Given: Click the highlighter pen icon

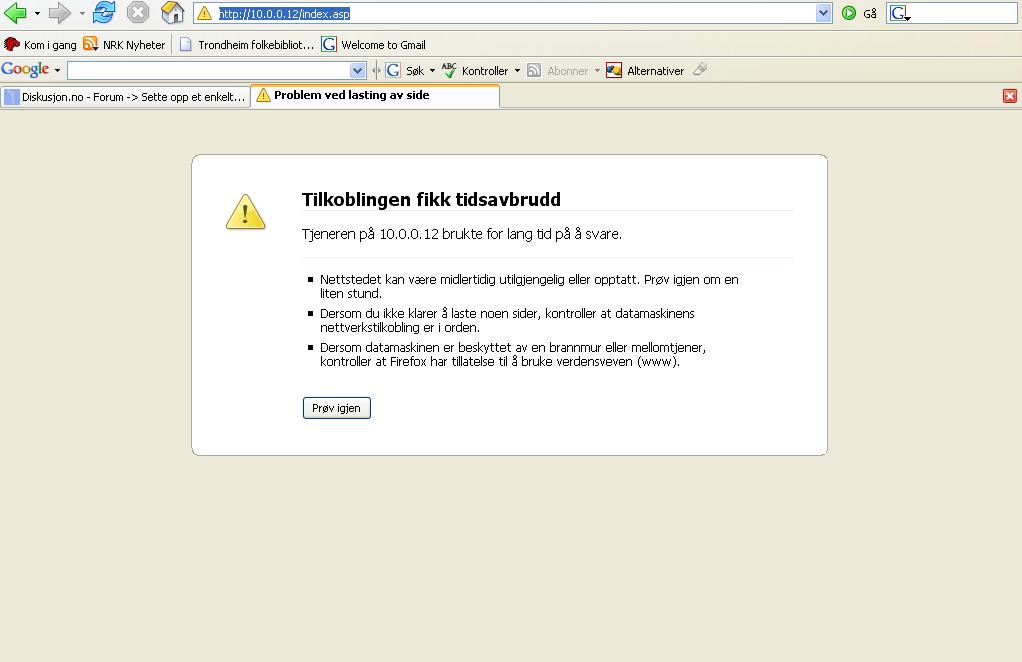Looking at the screenshot, I should (700, 69).
